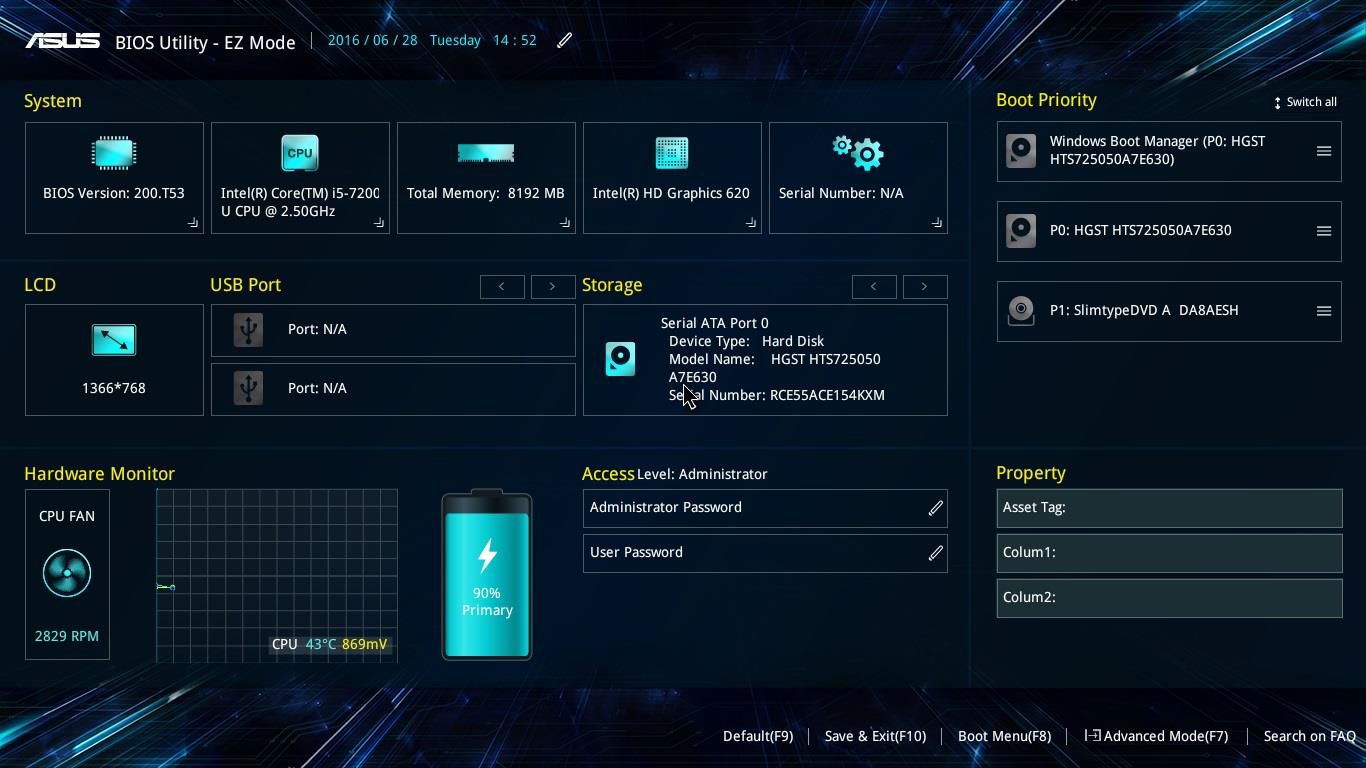The height and width of the screenshot is (768, 1366).
Task: Click P0 HGST drive icon in boot list
Action: click(1021, 231)
